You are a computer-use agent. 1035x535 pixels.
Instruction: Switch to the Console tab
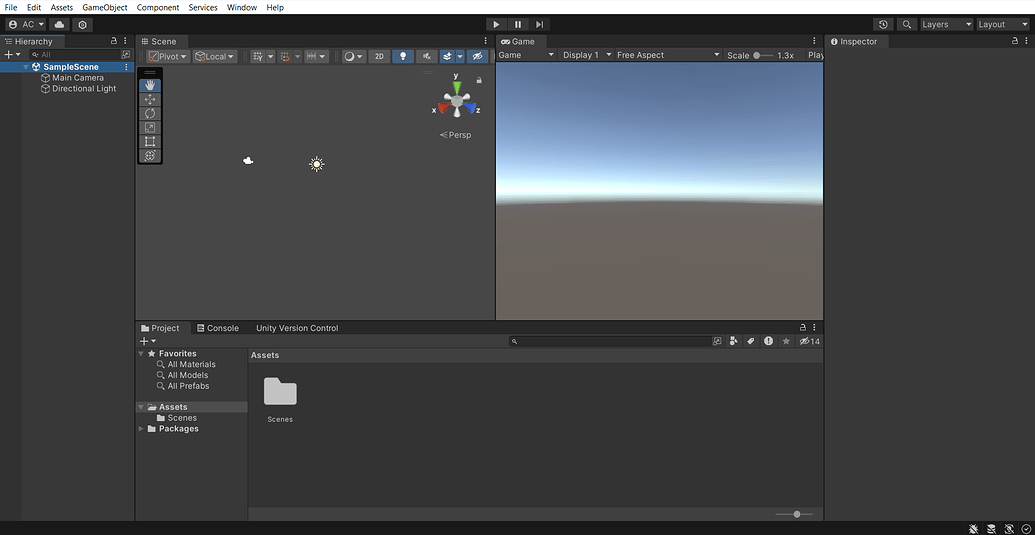218,328
